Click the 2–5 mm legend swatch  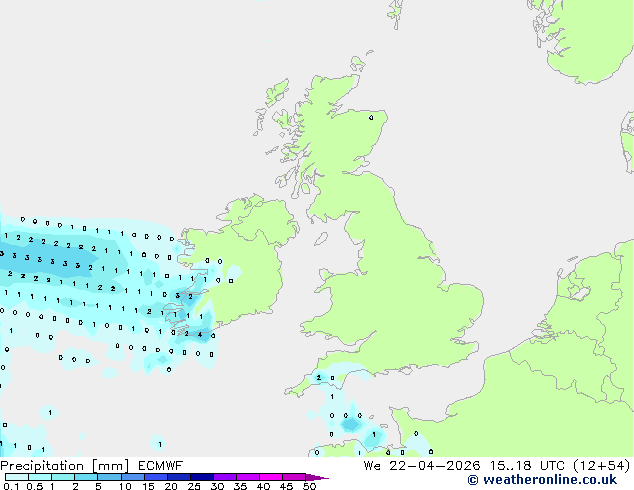point(86,477)
